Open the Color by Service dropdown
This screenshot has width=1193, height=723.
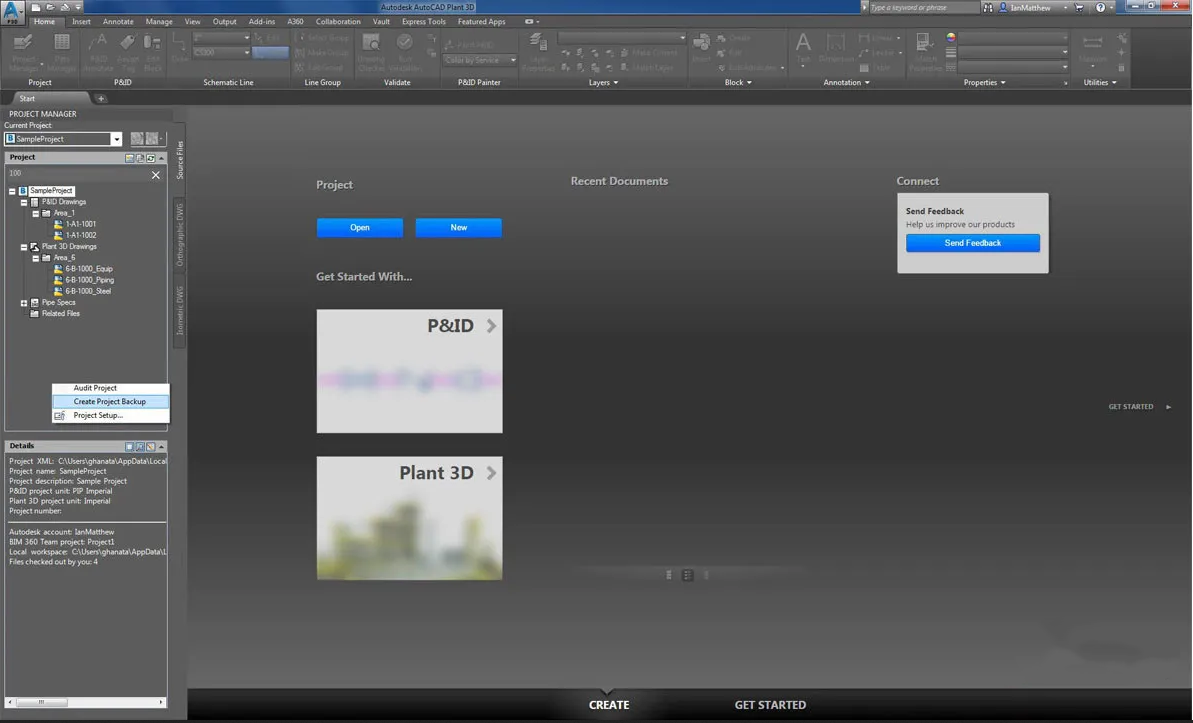click(x=479, y=60)
